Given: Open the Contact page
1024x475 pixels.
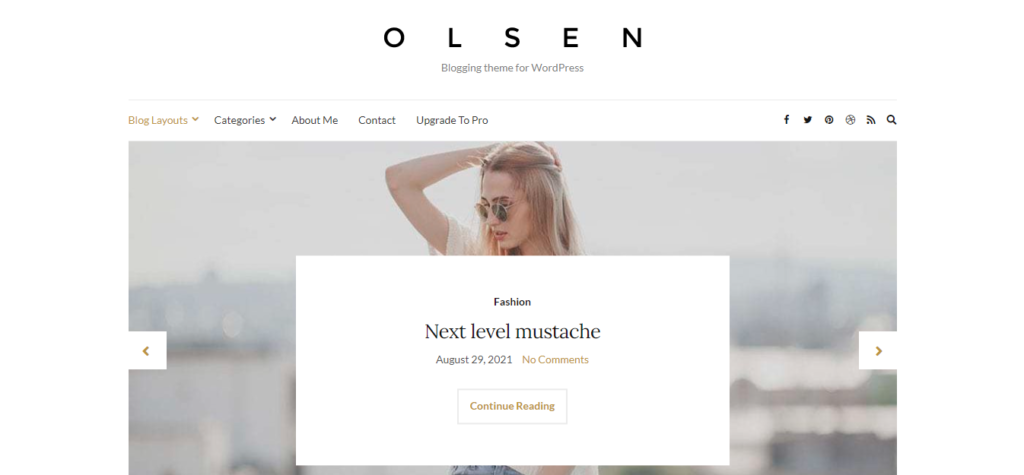Looking at the screenshot, I should [377, 120].
